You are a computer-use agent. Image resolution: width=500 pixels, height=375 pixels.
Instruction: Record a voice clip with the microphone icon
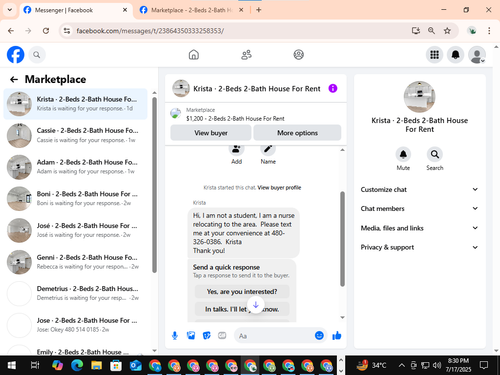coord(175,336)
